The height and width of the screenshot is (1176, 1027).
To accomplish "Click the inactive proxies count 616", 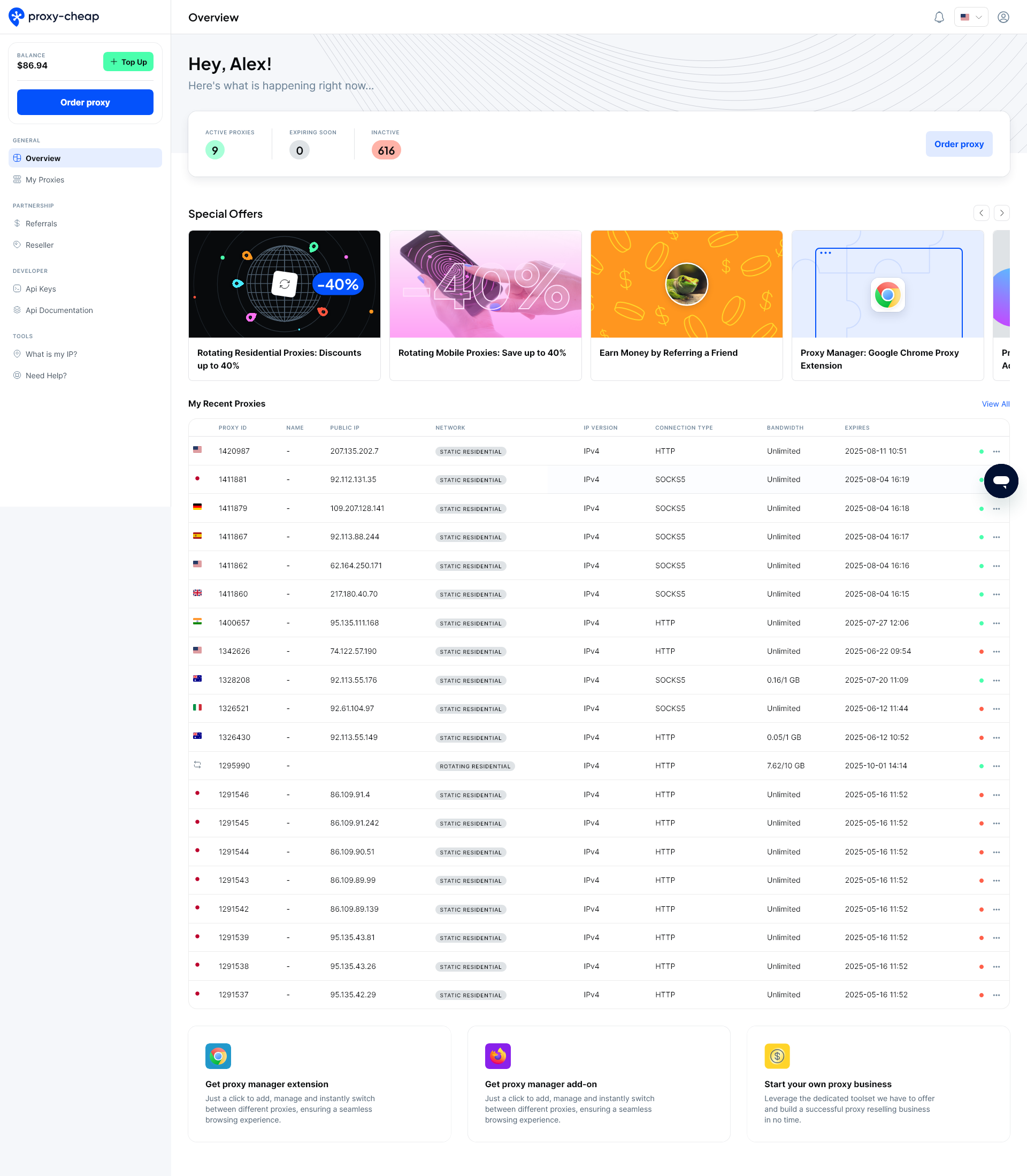I will point(386,151).
